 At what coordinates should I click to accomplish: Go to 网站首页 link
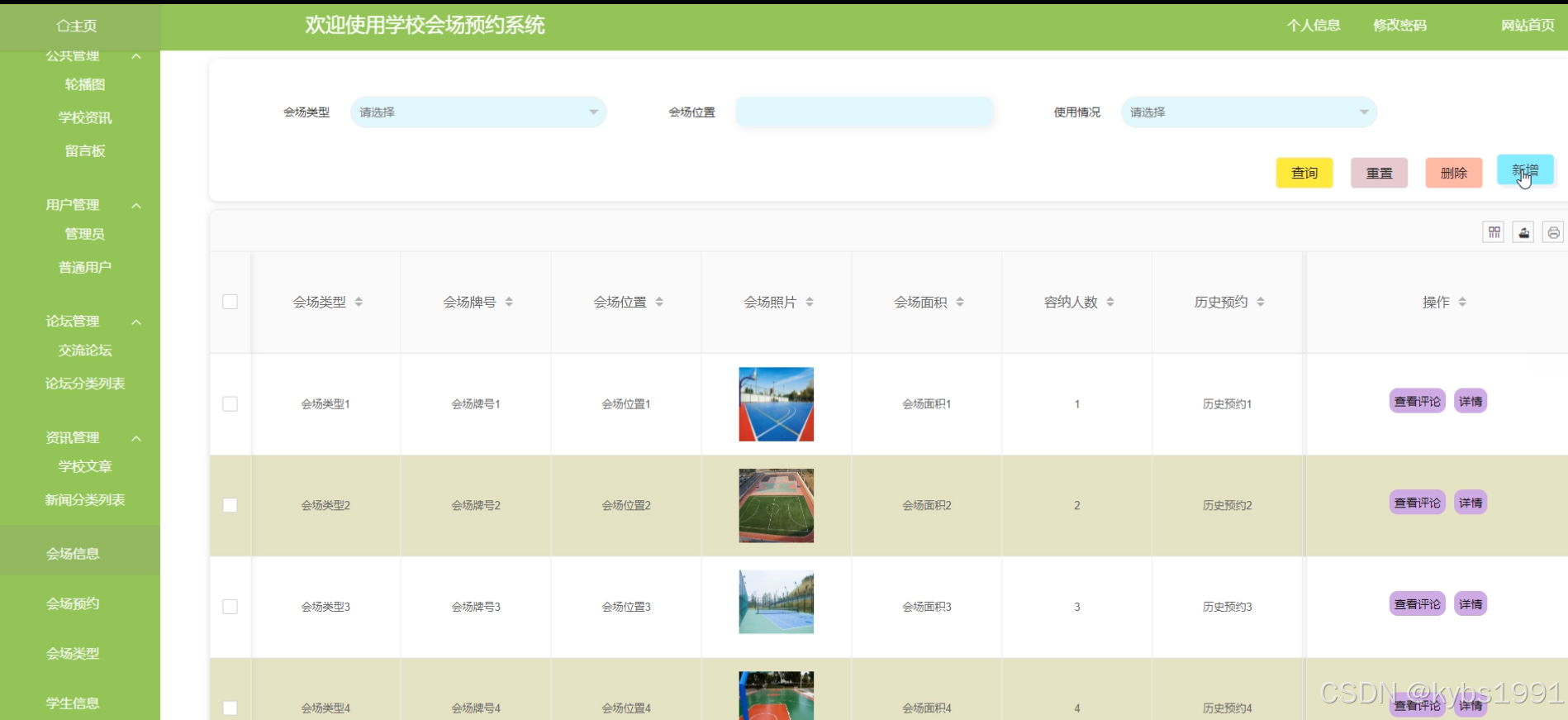[x=1528, y=26]
